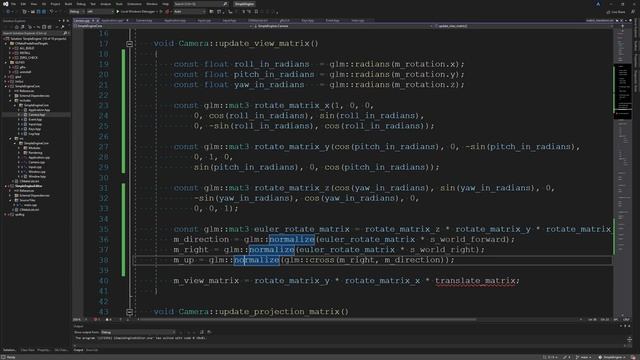Open the x64 platform dropdown
The width and height of the screenshot is (640, 360).
point(100,11)
